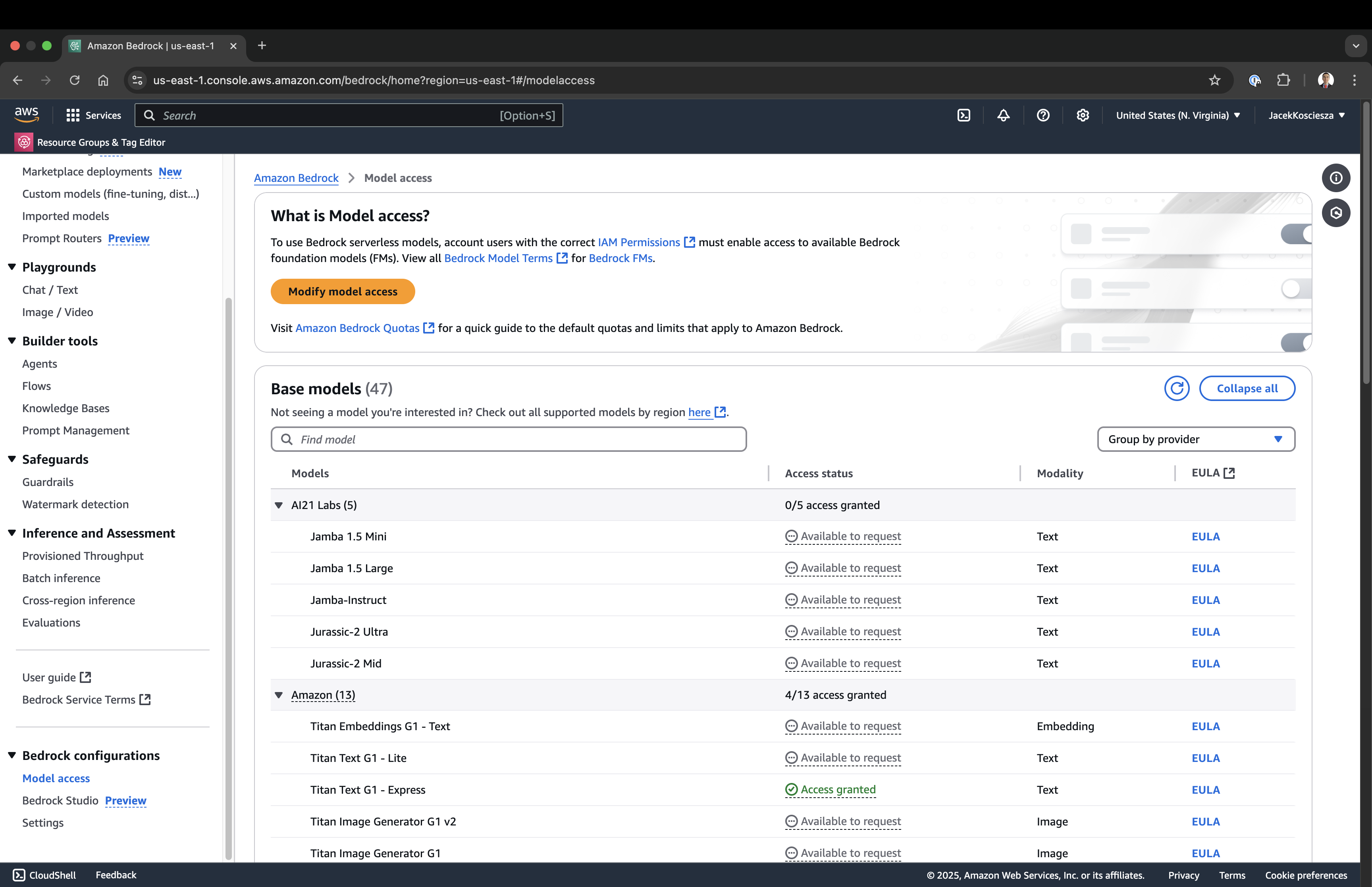Click in the Find model search field

(x=509, y=440)
